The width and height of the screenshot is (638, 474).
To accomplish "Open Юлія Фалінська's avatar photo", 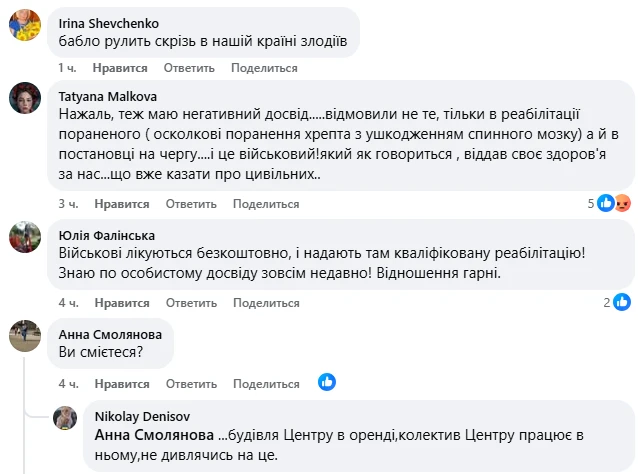I will tap(25, 237).
